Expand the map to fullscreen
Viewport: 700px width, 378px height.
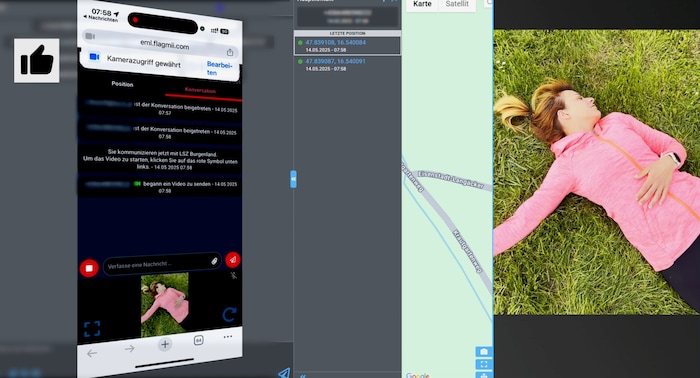[484, 364]
